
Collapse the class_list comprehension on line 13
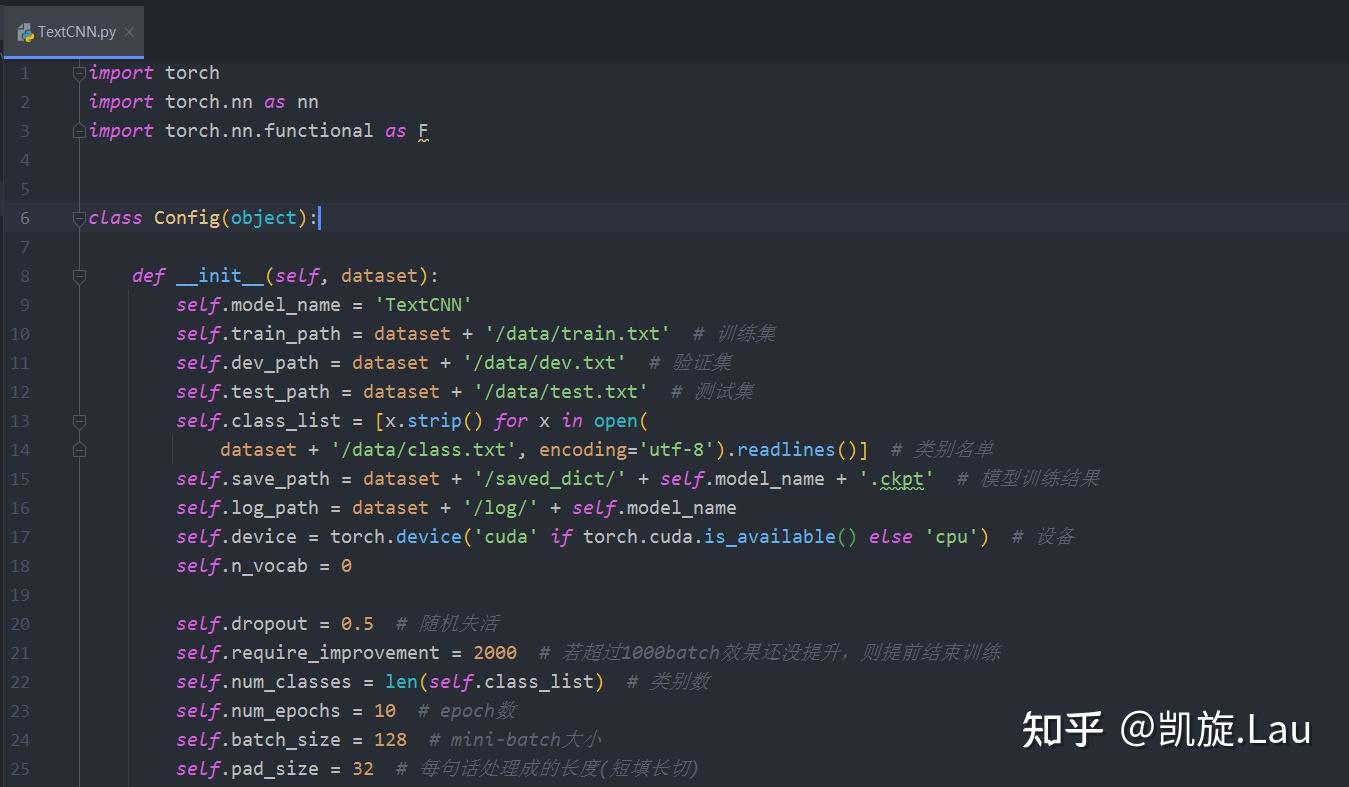coord(79,420)
